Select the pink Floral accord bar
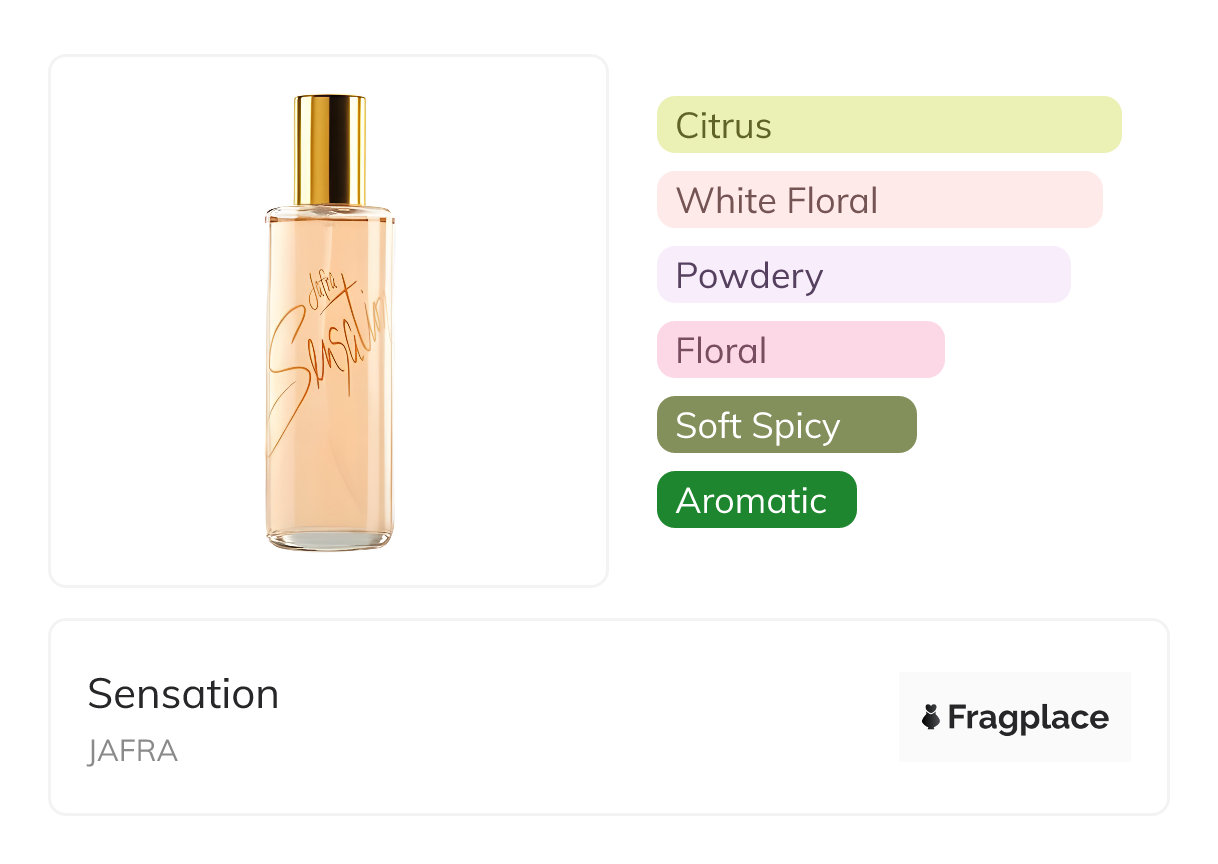 point(800,350)
